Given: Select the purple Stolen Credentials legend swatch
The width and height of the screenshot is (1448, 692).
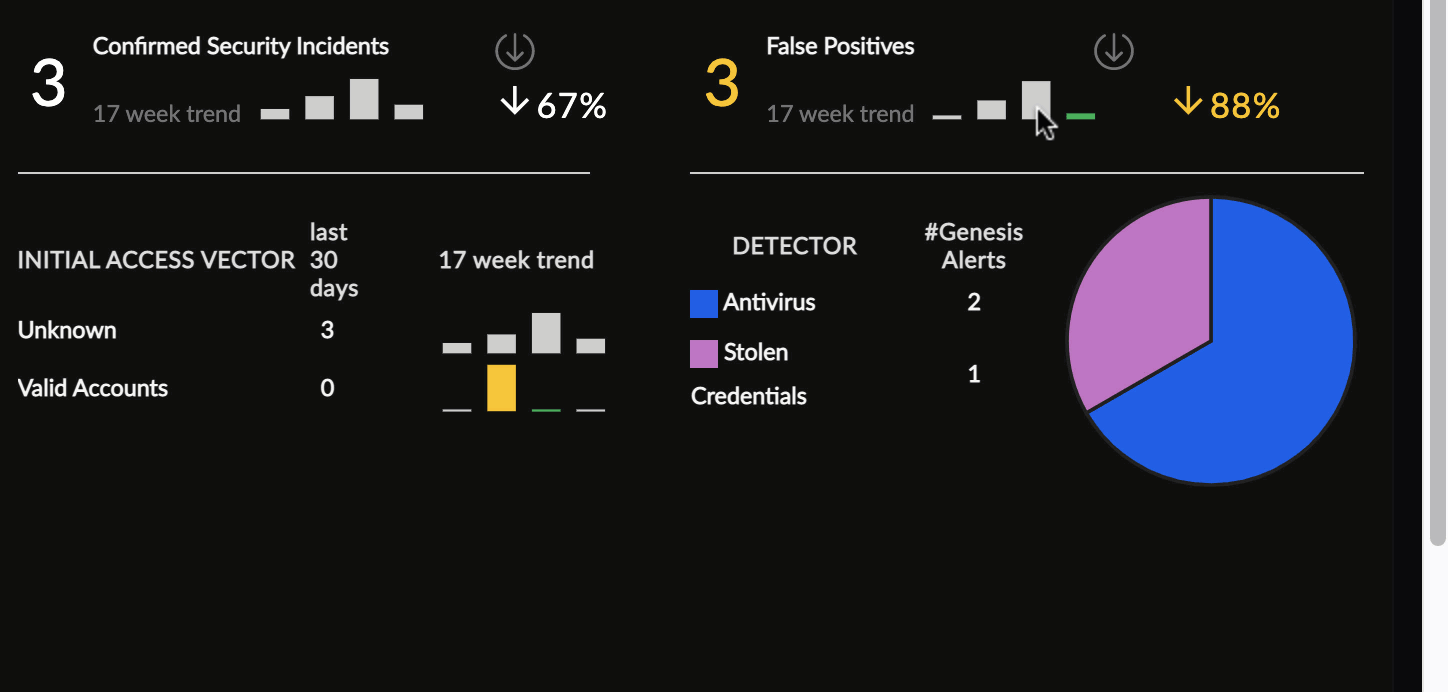Looking at the screenshot, I should click(704, 354).
